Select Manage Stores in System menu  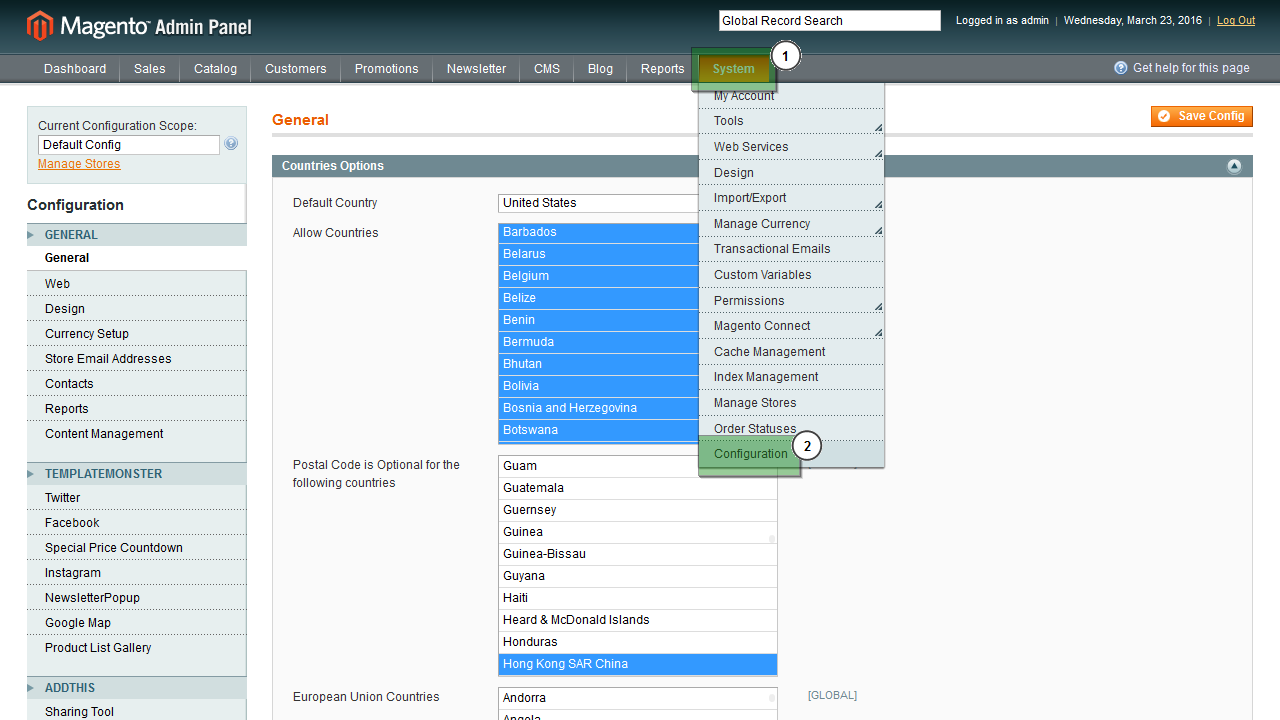pos(791,403)
